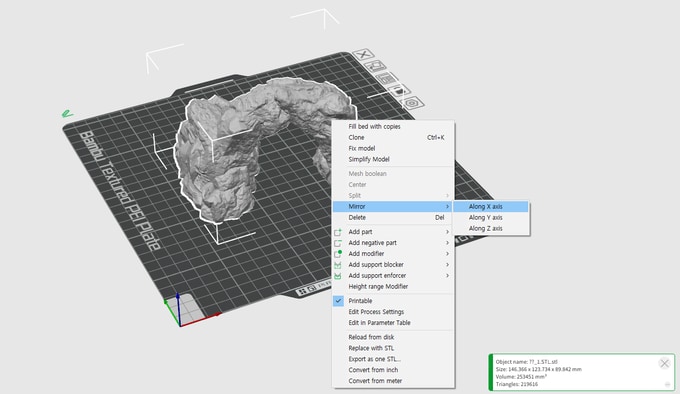The width and height of the screenshot is (680, 394).
Task: Expand the Add part submenu arrow
Action: (x=447, y=232)
